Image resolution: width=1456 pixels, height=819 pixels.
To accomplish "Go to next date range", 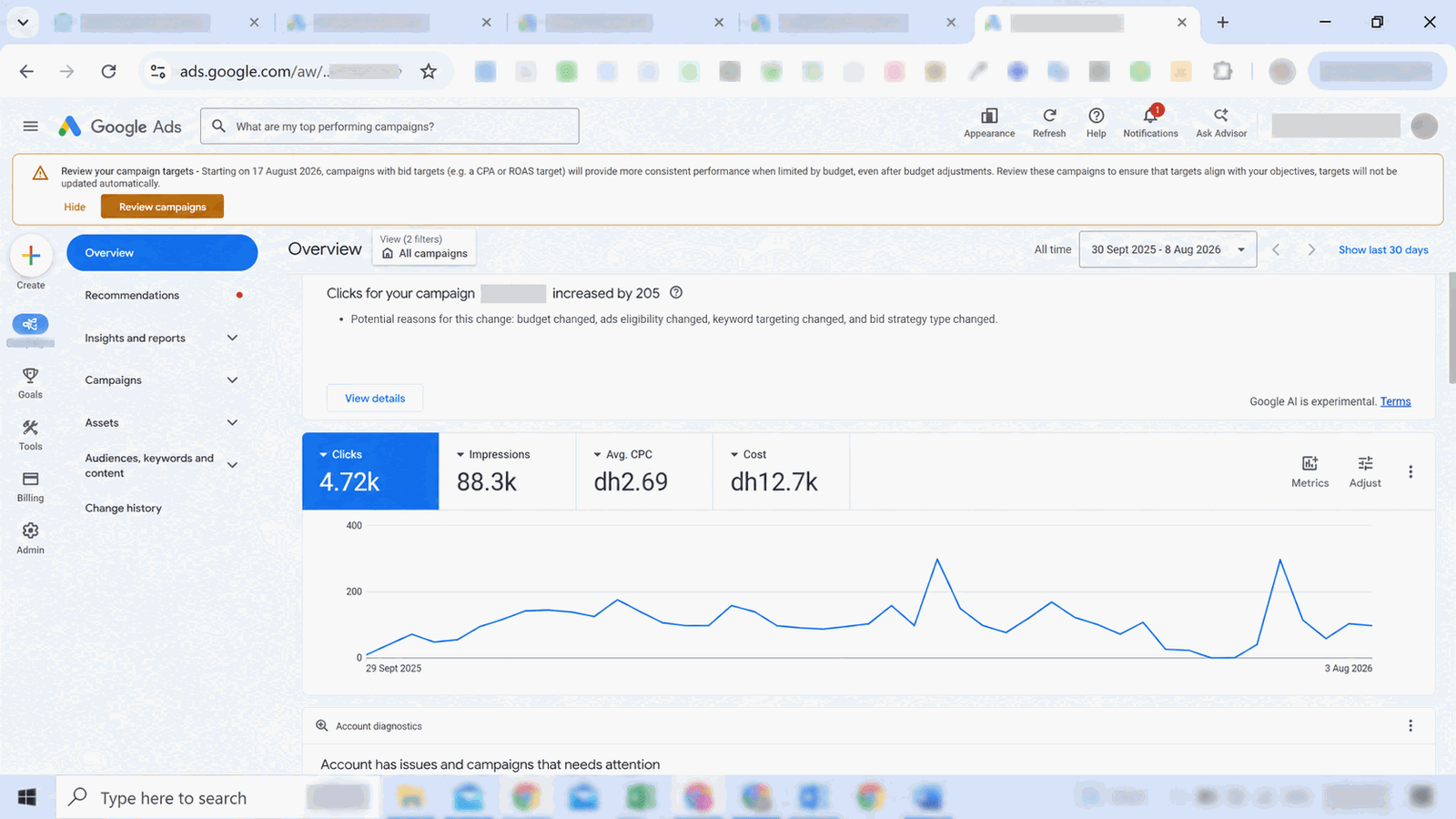I will 1311,249.
